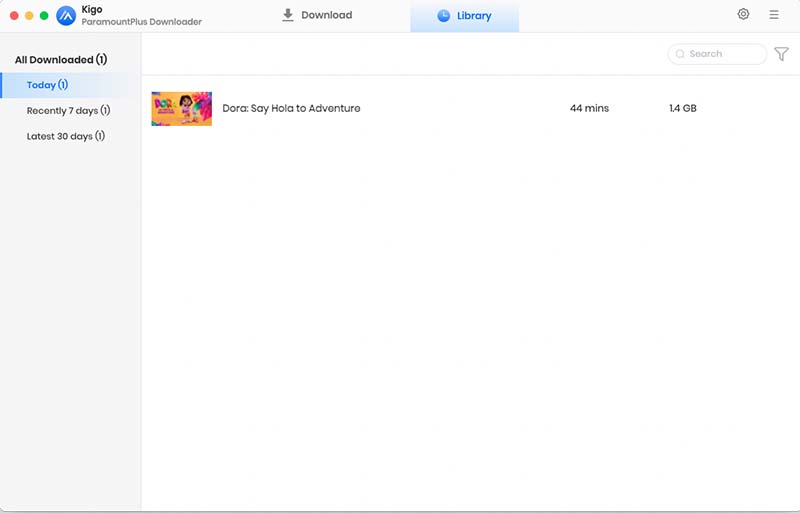Open the Recently 7 days (1) list
Viewport: 800px width, 513px height.
[x=68, y=111]
